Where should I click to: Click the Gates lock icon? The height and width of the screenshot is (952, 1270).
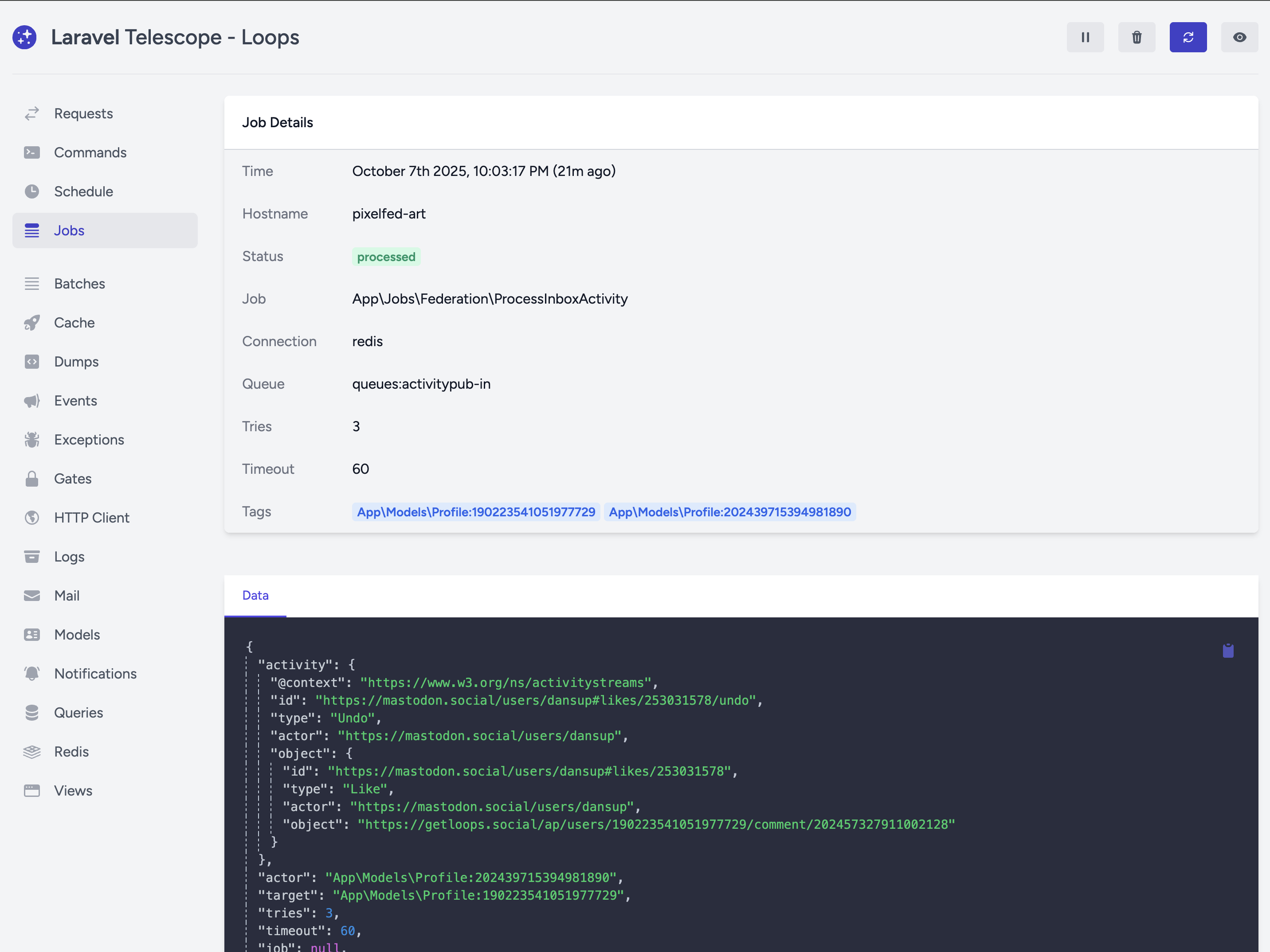point(32,479)
